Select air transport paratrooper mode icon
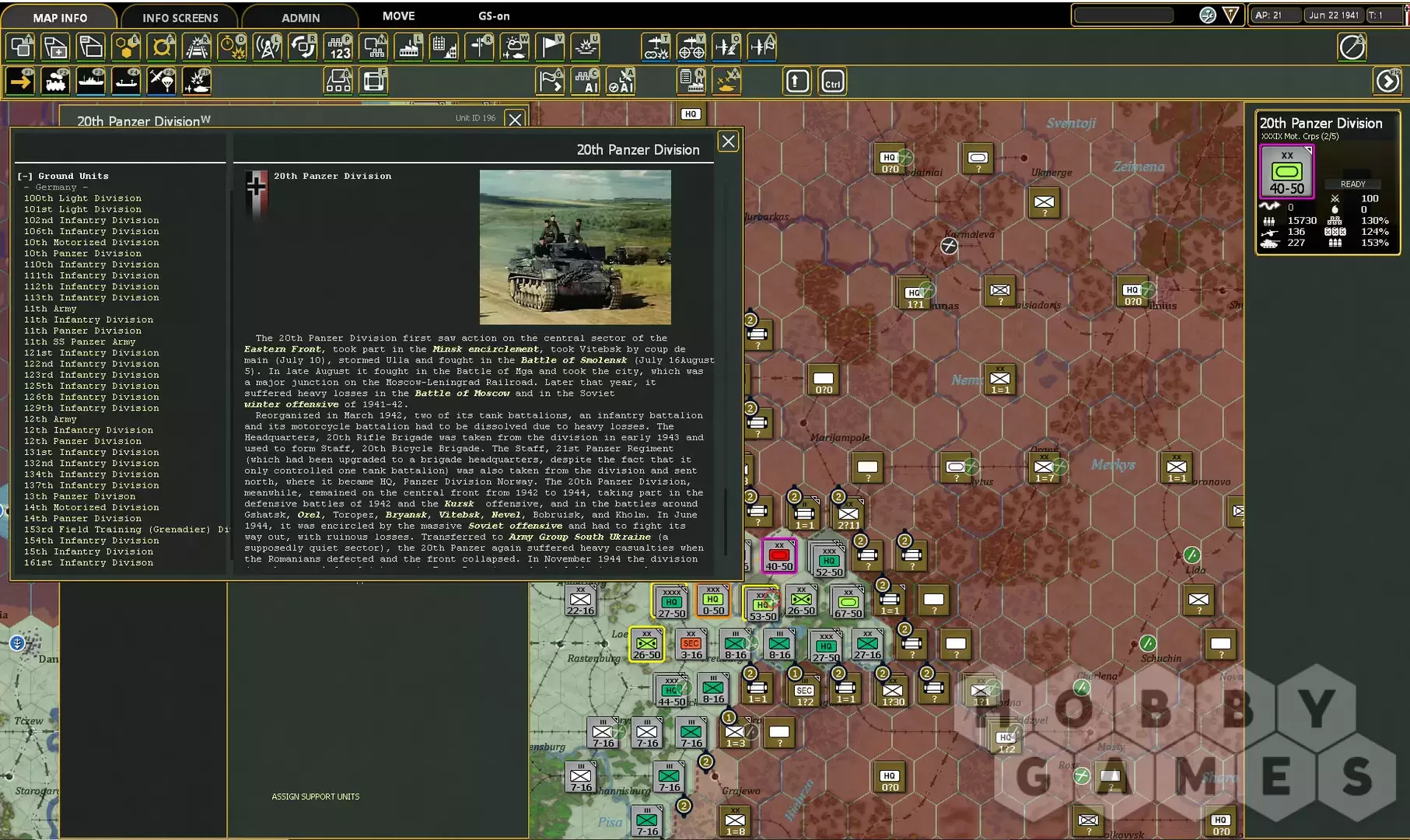Screen dimensions: 1410x840 click(x=162, y=81)
